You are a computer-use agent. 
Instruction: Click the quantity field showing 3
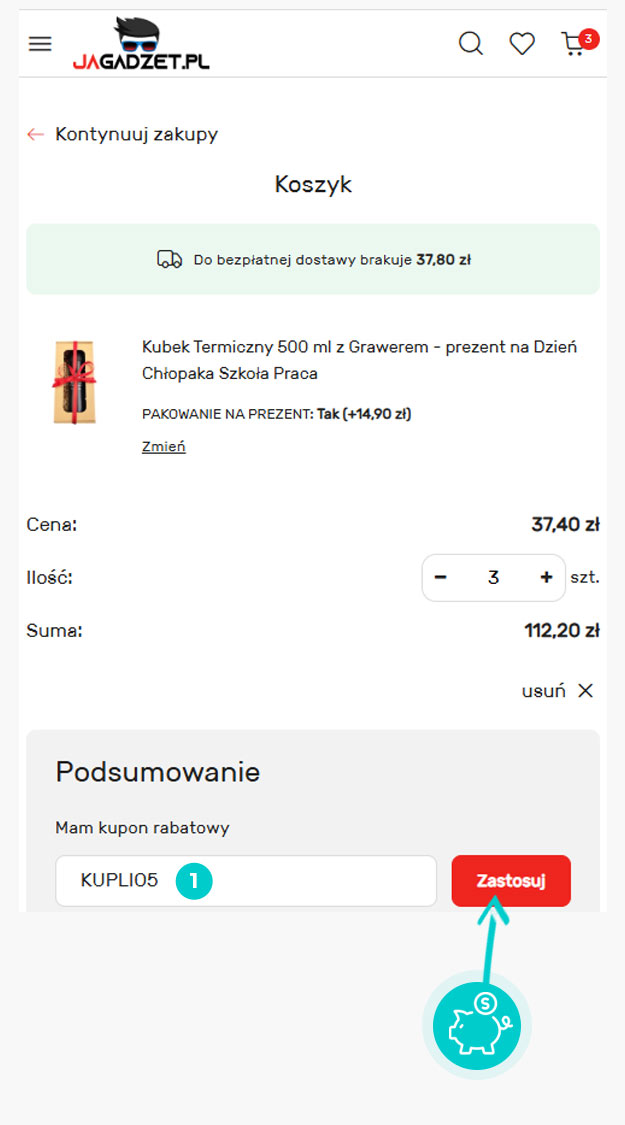click(493, 578)
